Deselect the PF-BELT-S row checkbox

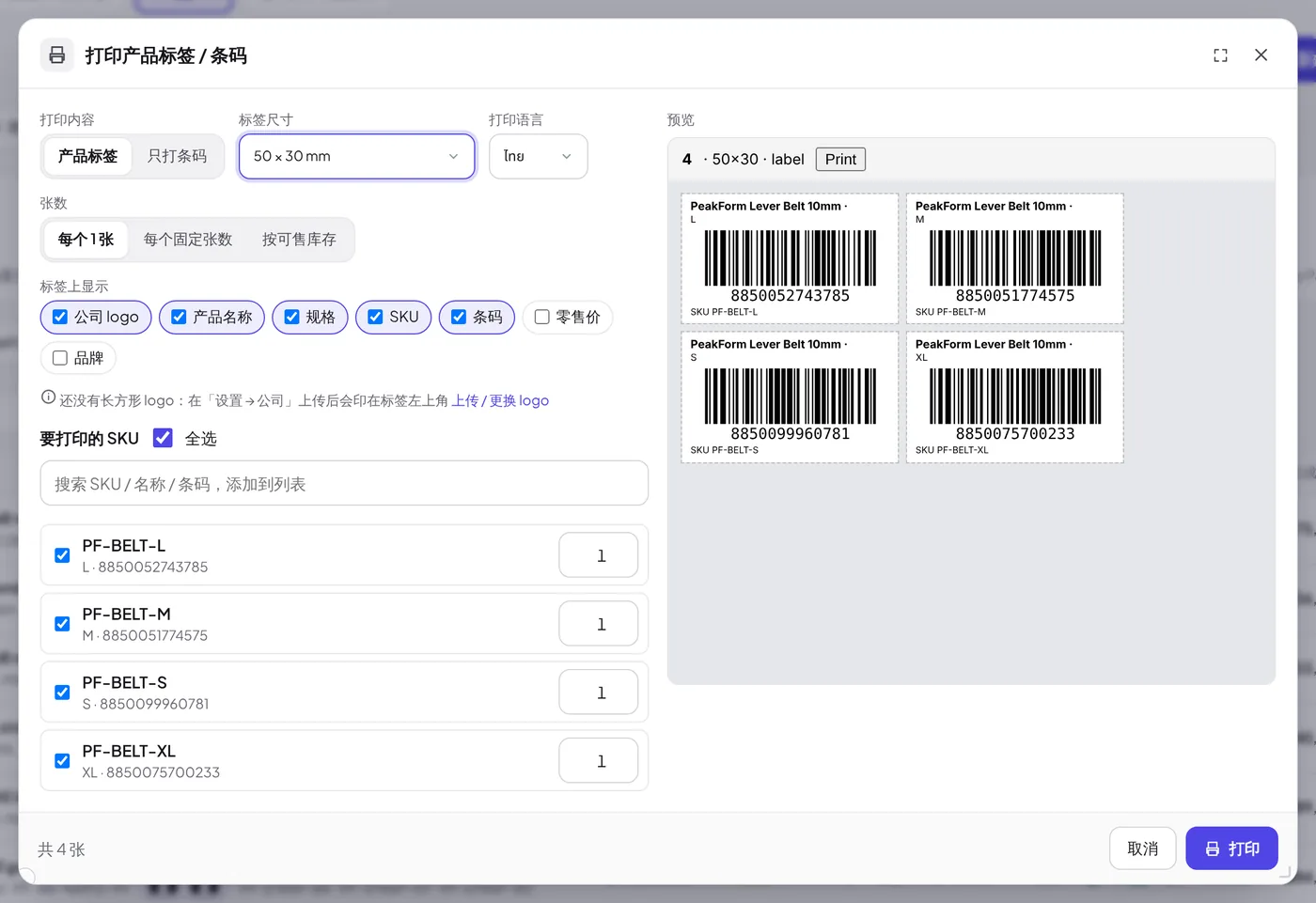pyautogui.click(x=62, y=693)
